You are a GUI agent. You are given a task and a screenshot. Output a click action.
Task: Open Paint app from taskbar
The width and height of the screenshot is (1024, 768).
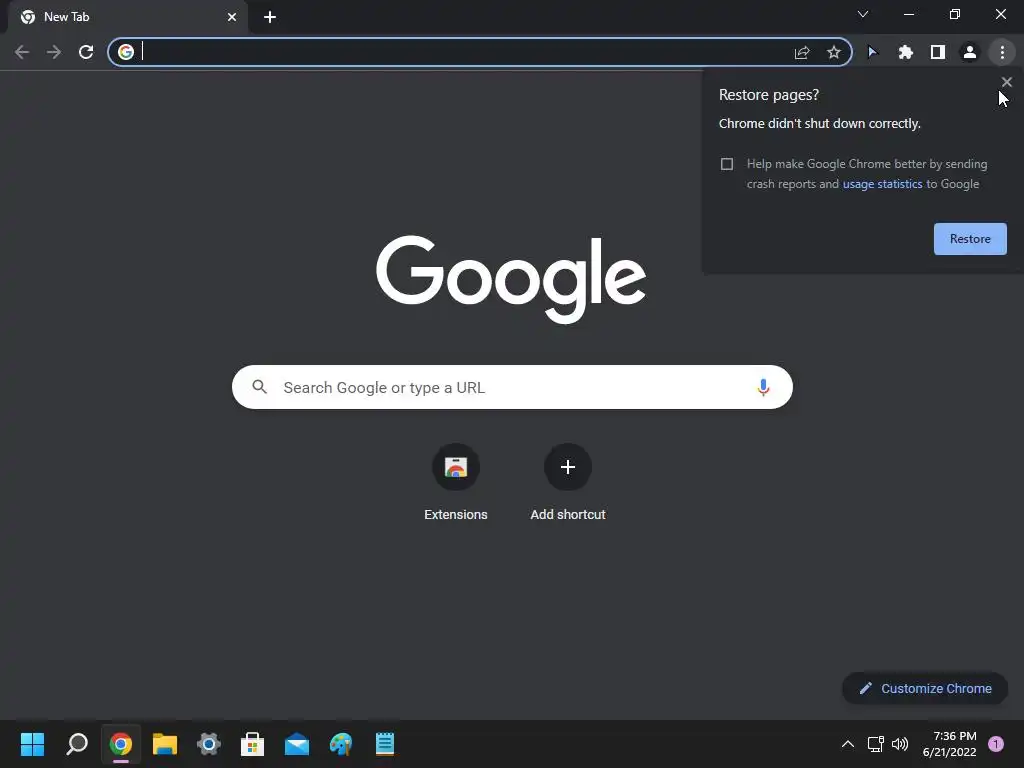click(341, 744)
